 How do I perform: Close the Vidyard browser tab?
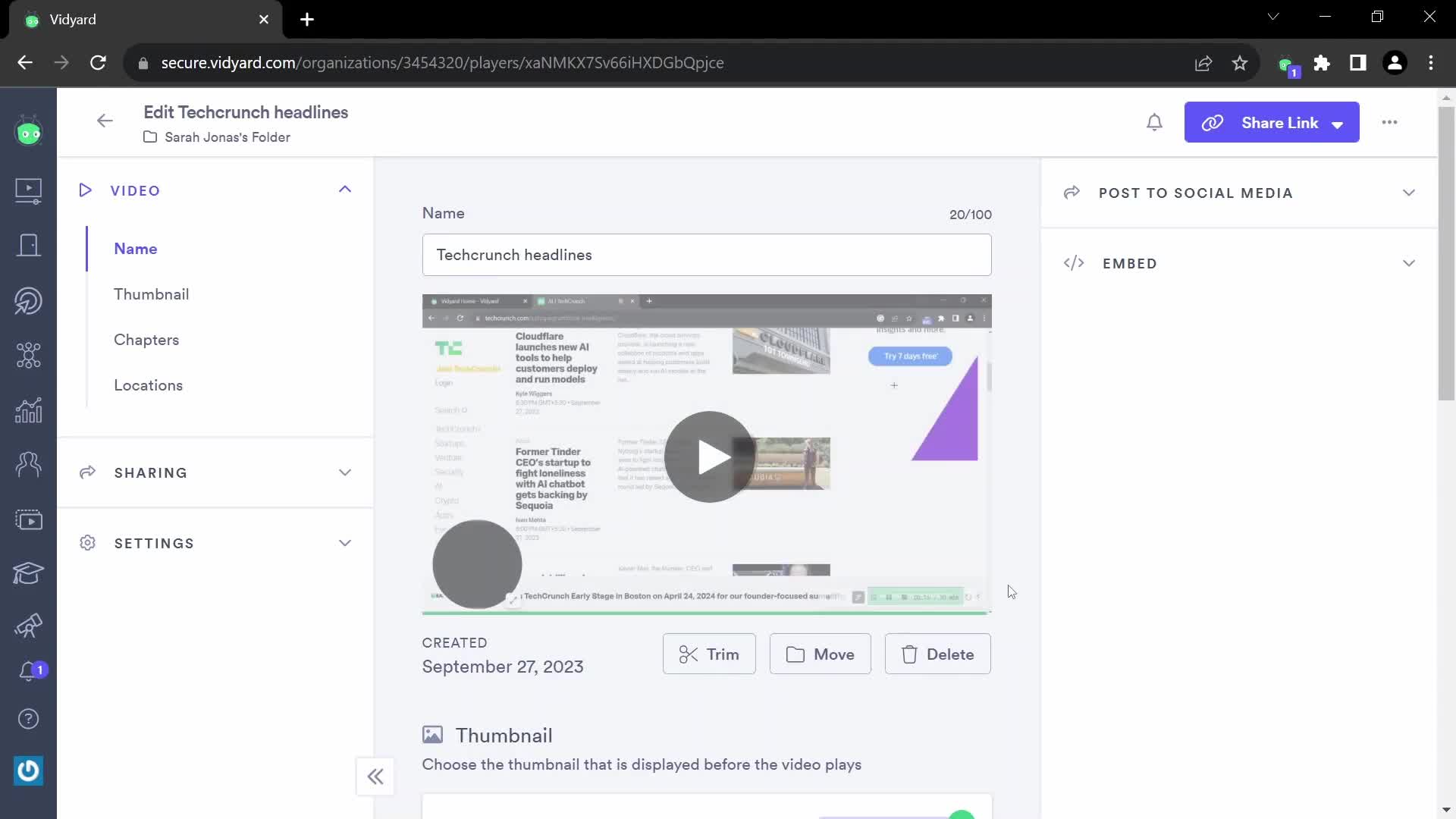click(x=264, y=20)
